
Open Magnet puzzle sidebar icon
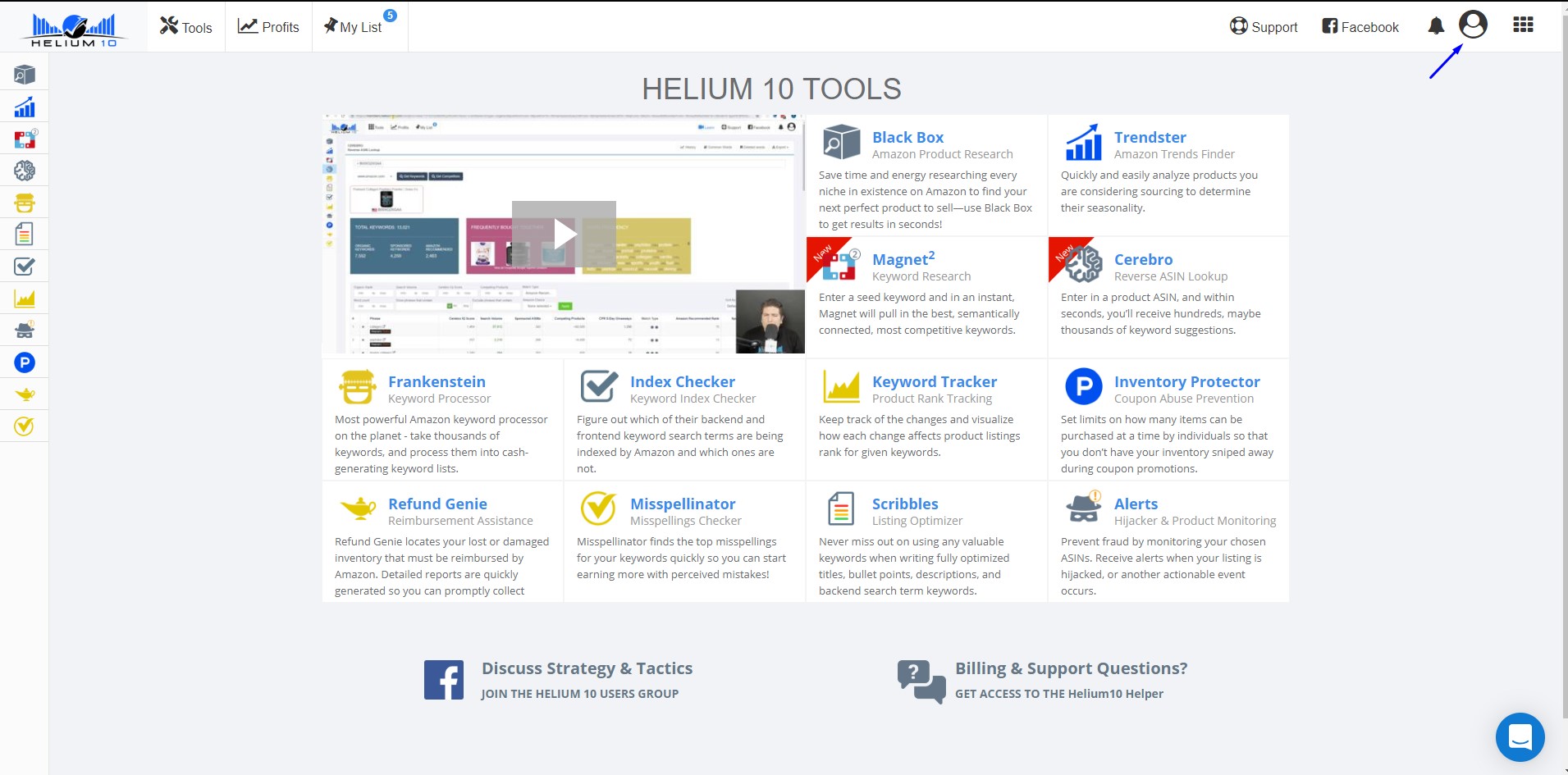pos(25,139)
